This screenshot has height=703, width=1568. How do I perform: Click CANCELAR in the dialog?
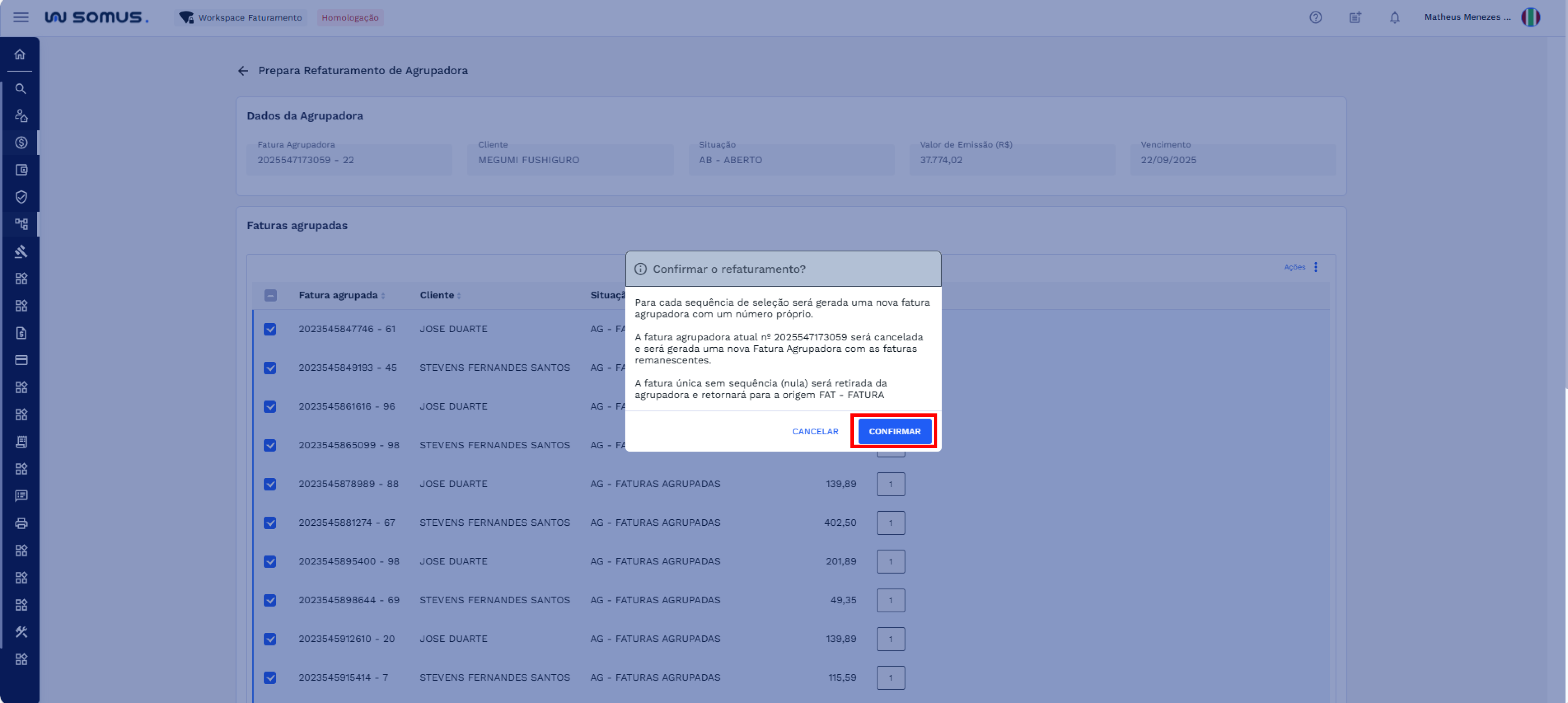coord(815,431)
